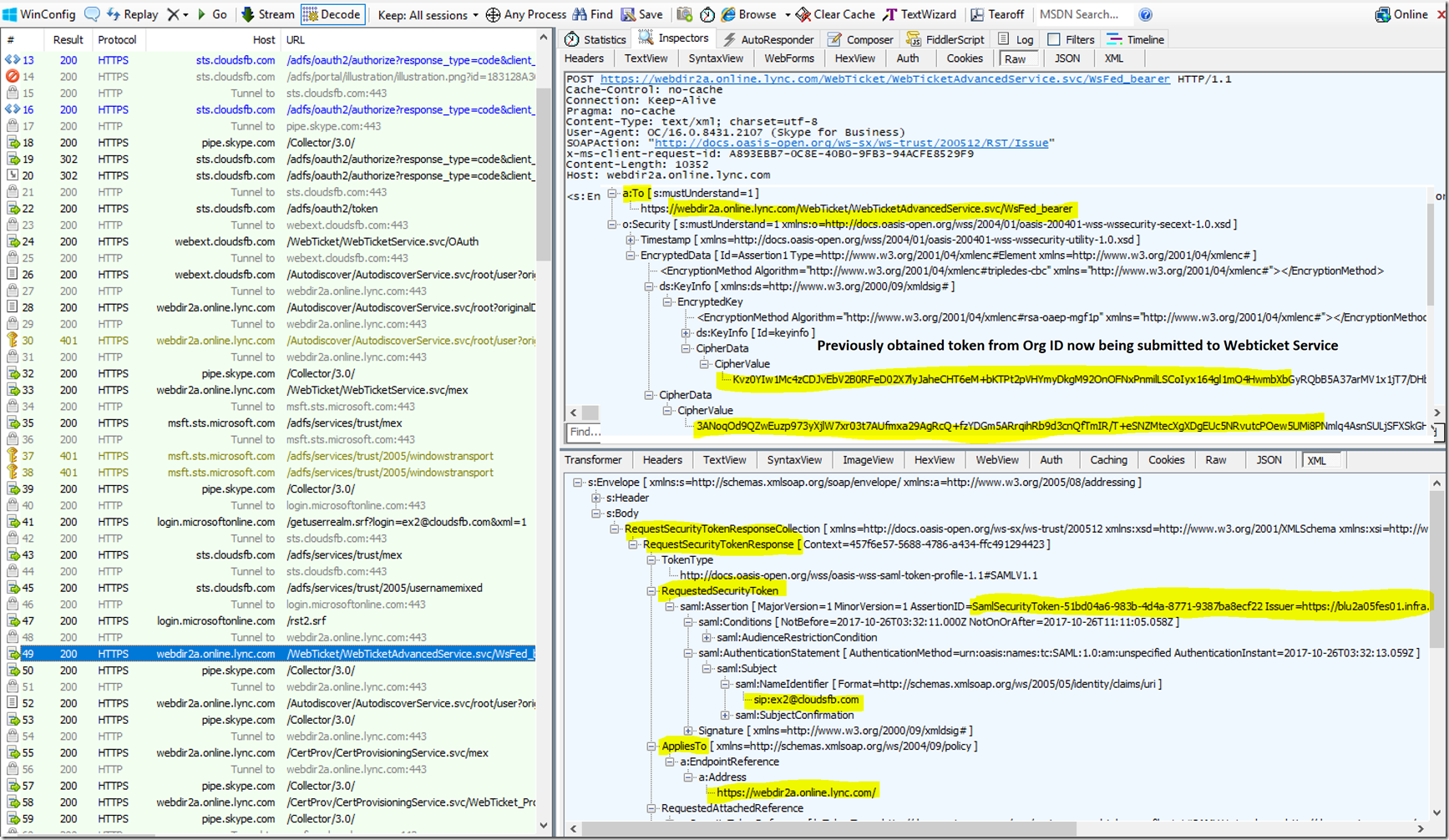Open the Keep: All sessions dropdown

click(428, 14)
